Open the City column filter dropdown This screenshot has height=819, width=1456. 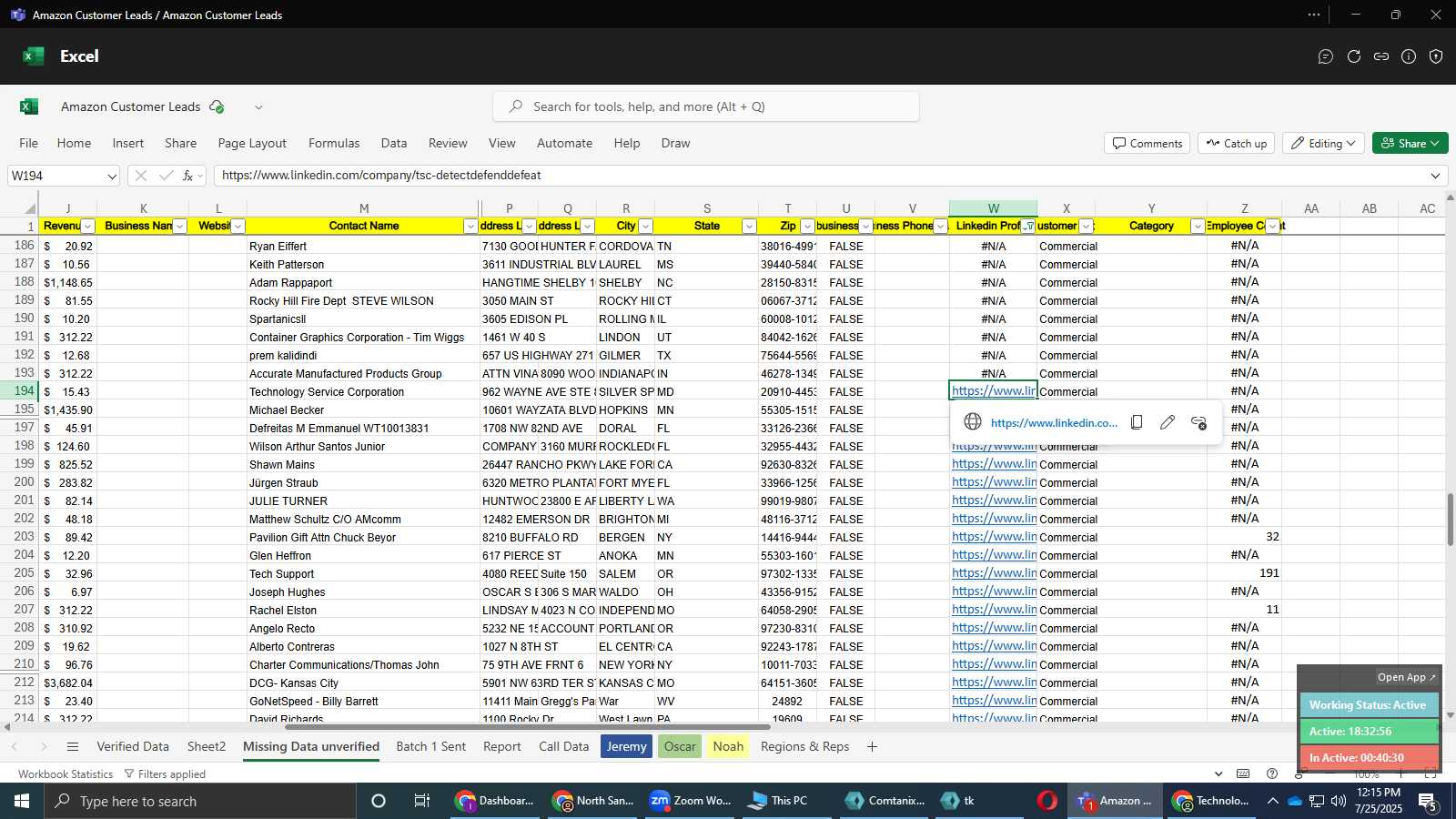click(645, 227)
